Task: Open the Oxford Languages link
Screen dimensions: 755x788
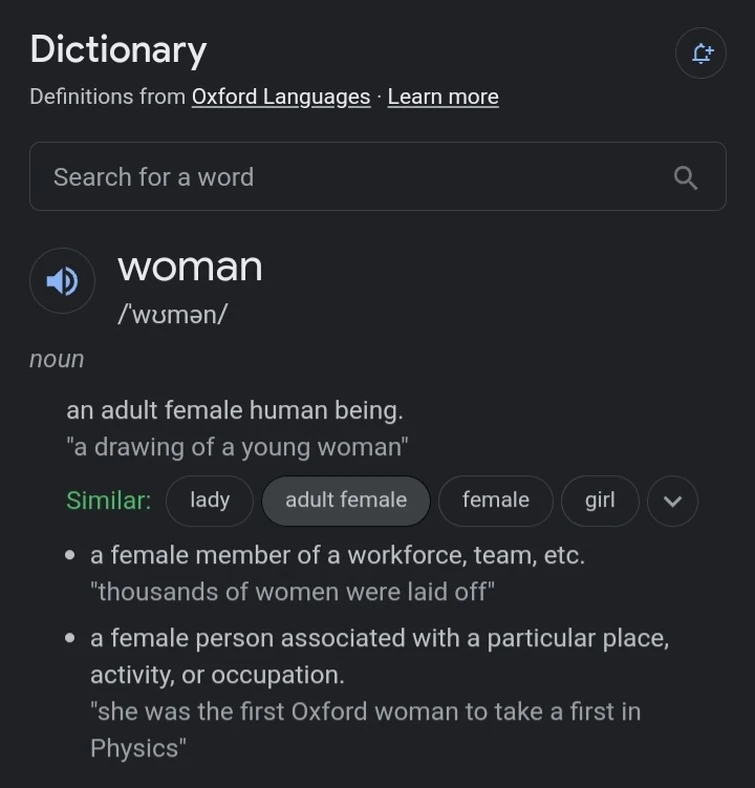Action: click(x=280, y=97)
